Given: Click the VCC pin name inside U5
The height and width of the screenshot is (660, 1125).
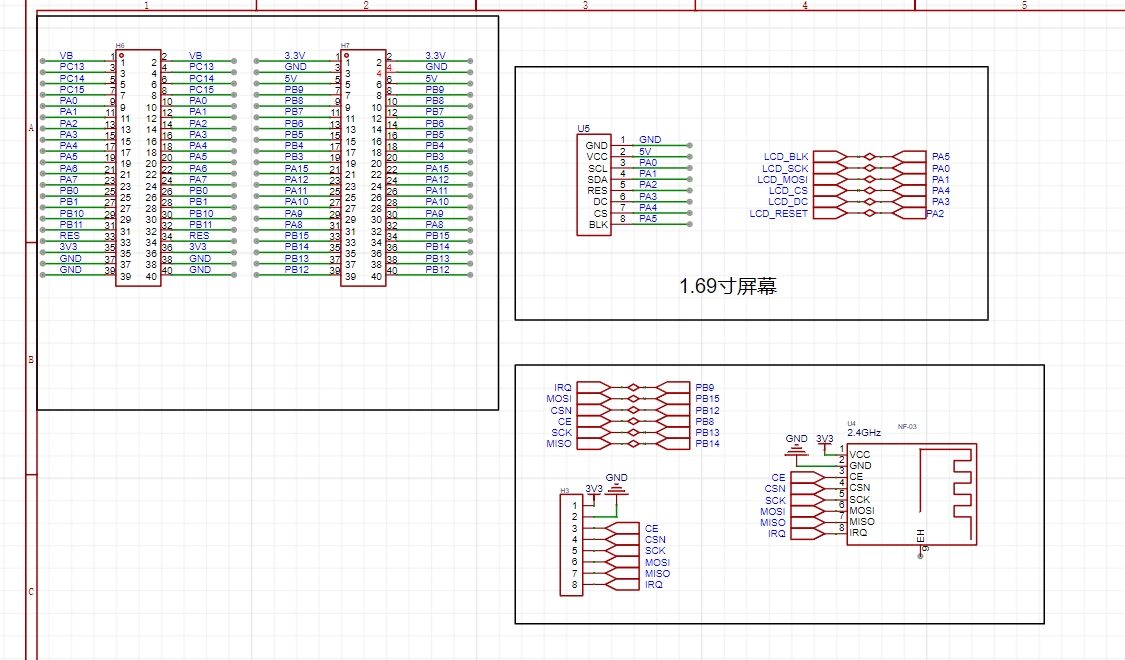Looking at the screenshot, I should tap(597, 156).
